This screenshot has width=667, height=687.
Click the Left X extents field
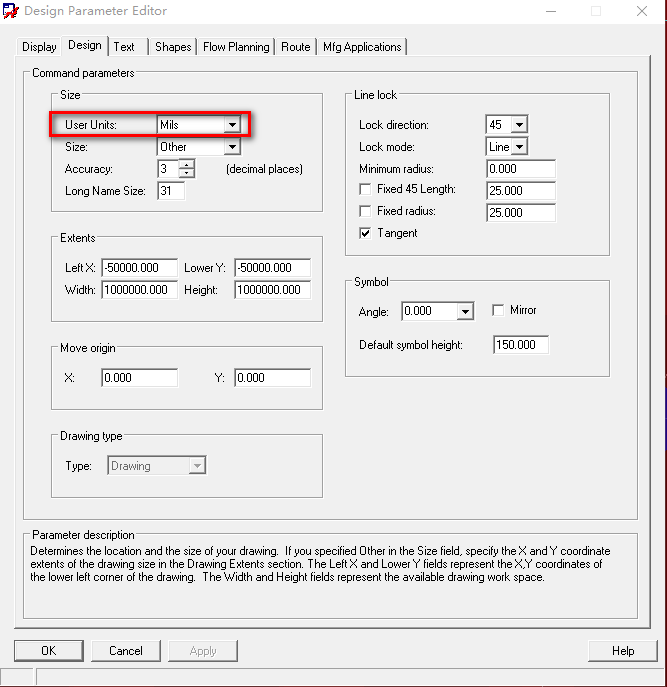(x=140, y=268)
